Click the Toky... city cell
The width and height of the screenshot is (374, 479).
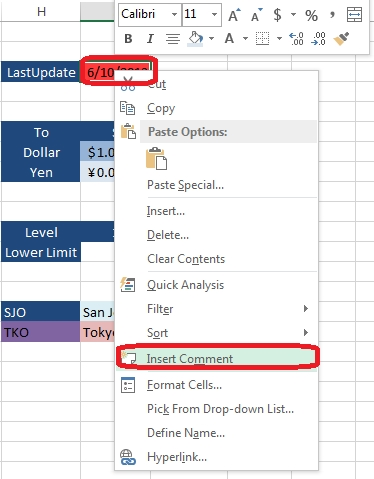pyautogui.click(x=97, y=332)
